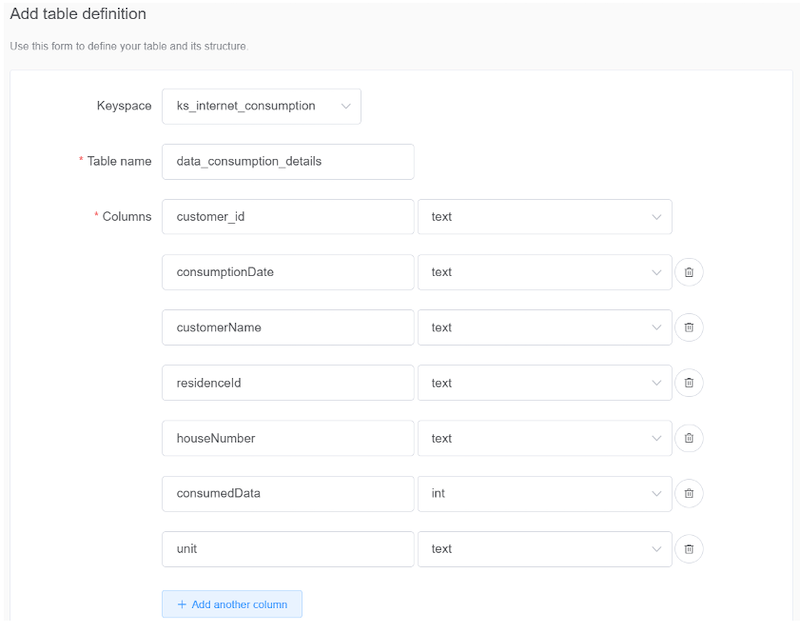Click trash icon next to unit column

[689, 549]
